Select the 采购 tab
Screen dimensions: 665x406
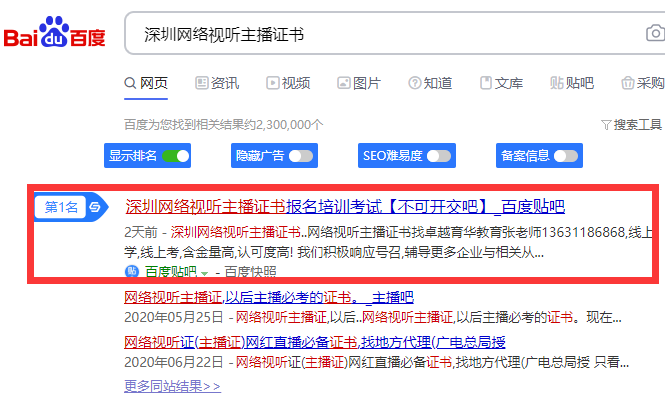click(x=643, y=83)
